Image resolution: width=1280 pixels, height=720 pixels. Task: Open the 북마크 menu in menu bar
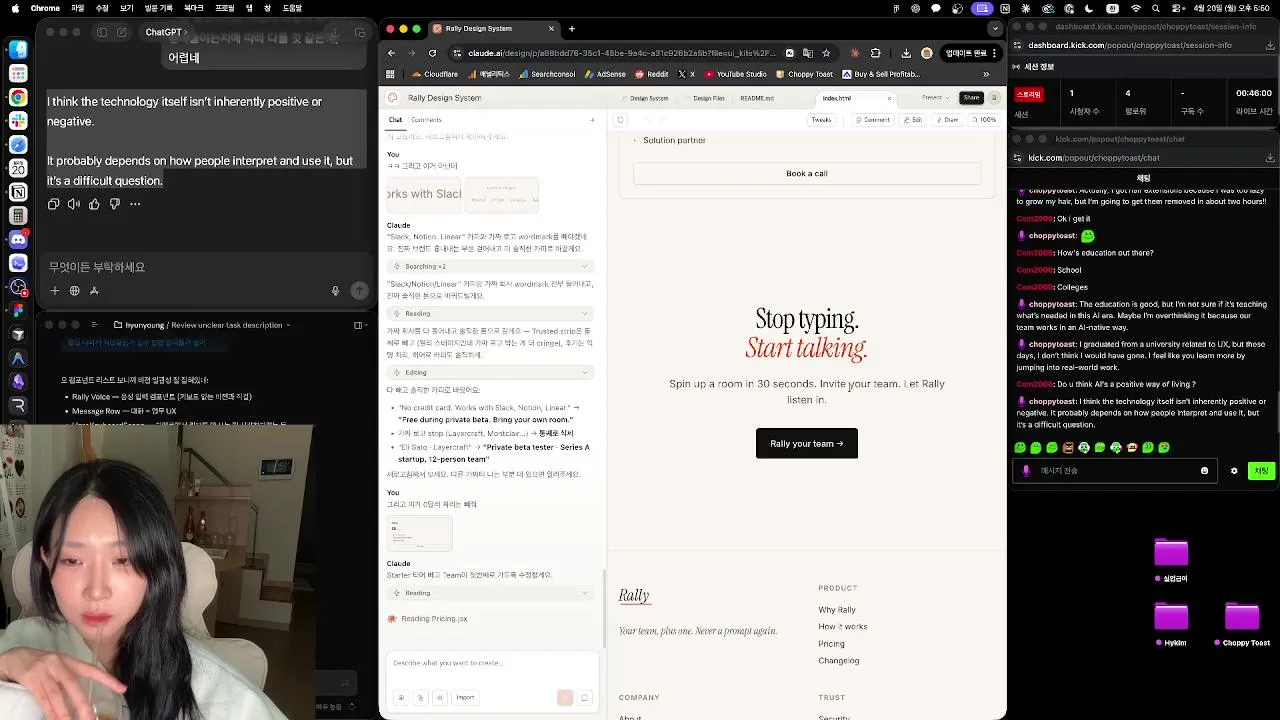pyautogui.click(x=193, y=8)
